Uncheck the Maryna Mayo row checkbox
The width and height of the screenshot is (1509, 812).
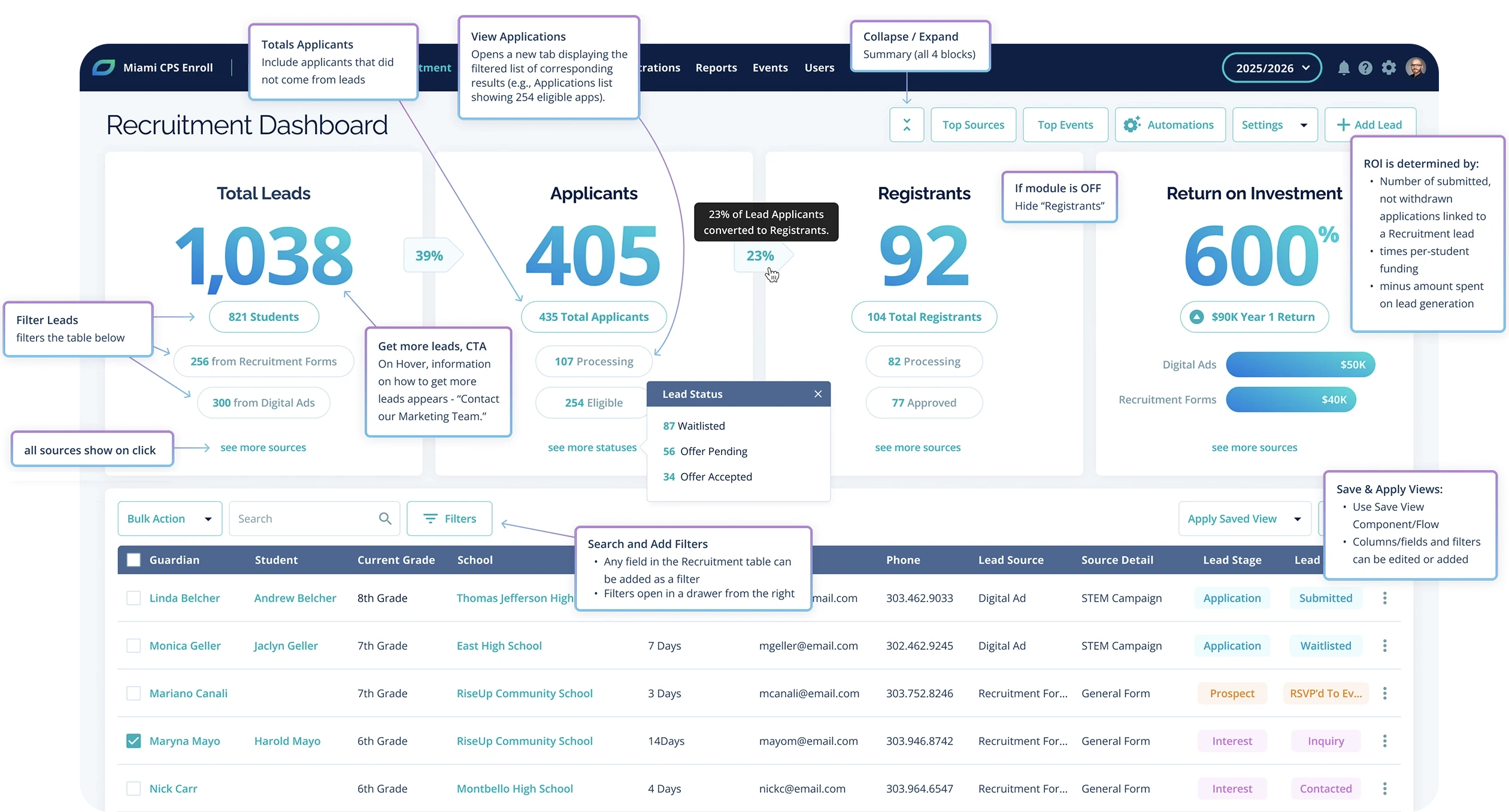134,741
